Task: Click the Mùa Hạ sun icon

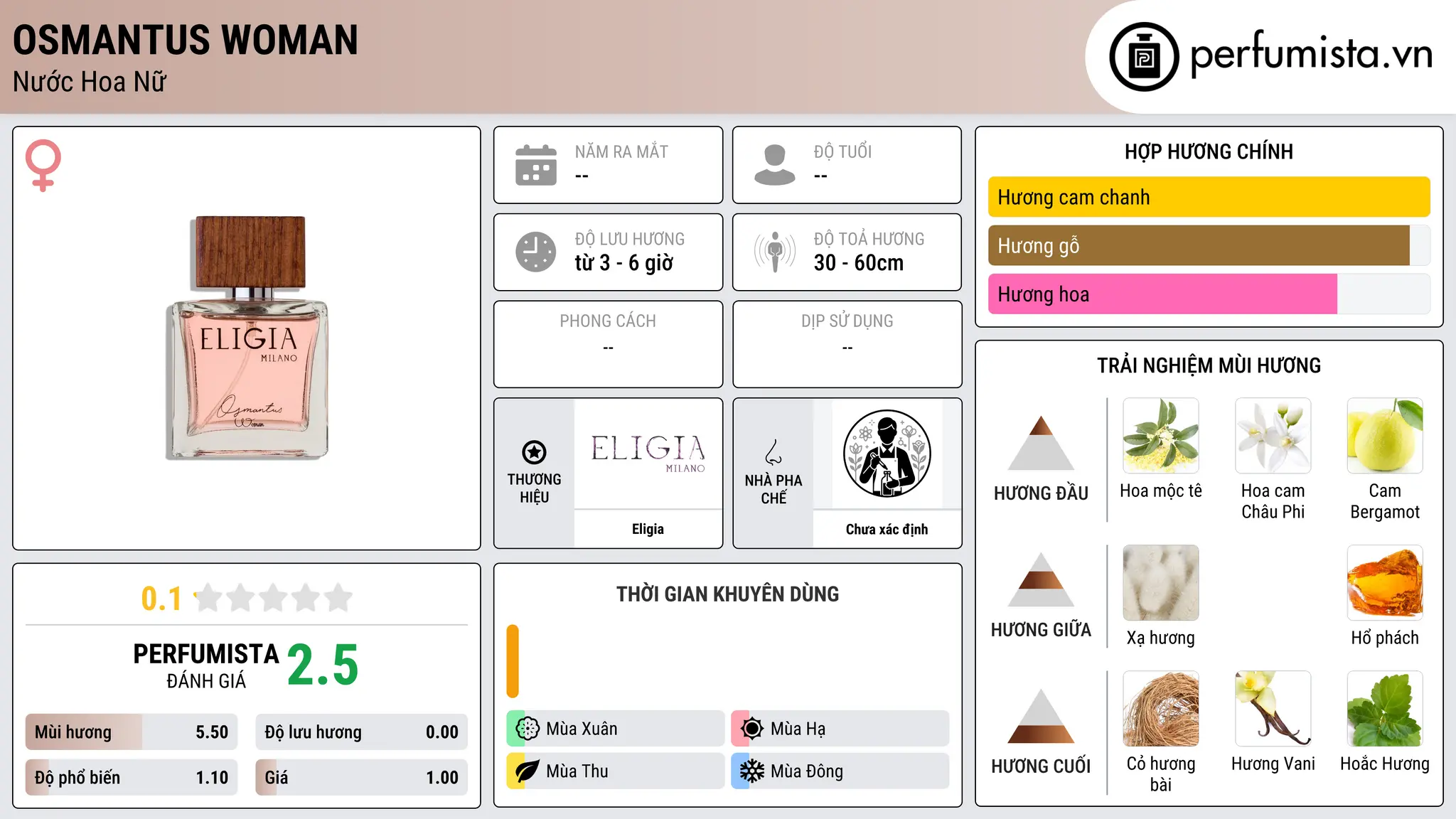Action: coord(752,729)
